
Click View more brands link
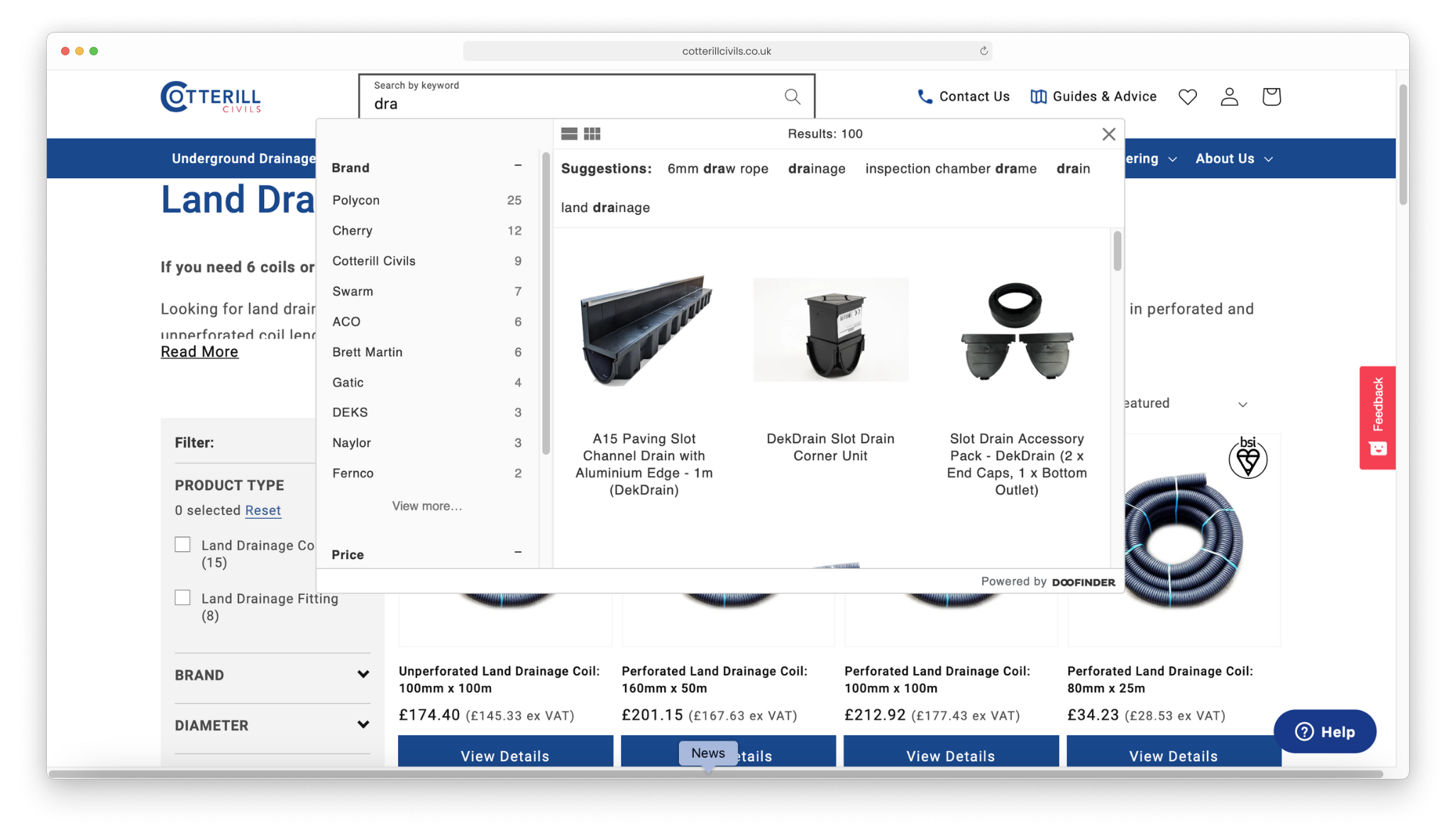tap(427, 505)
